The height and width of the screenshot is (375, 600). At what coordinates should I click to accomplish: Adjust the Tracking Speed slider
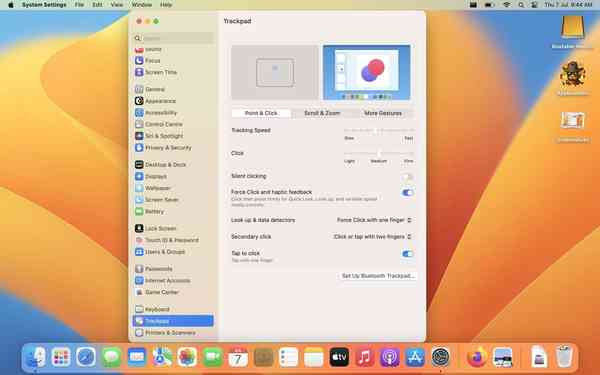click(379, 130)
